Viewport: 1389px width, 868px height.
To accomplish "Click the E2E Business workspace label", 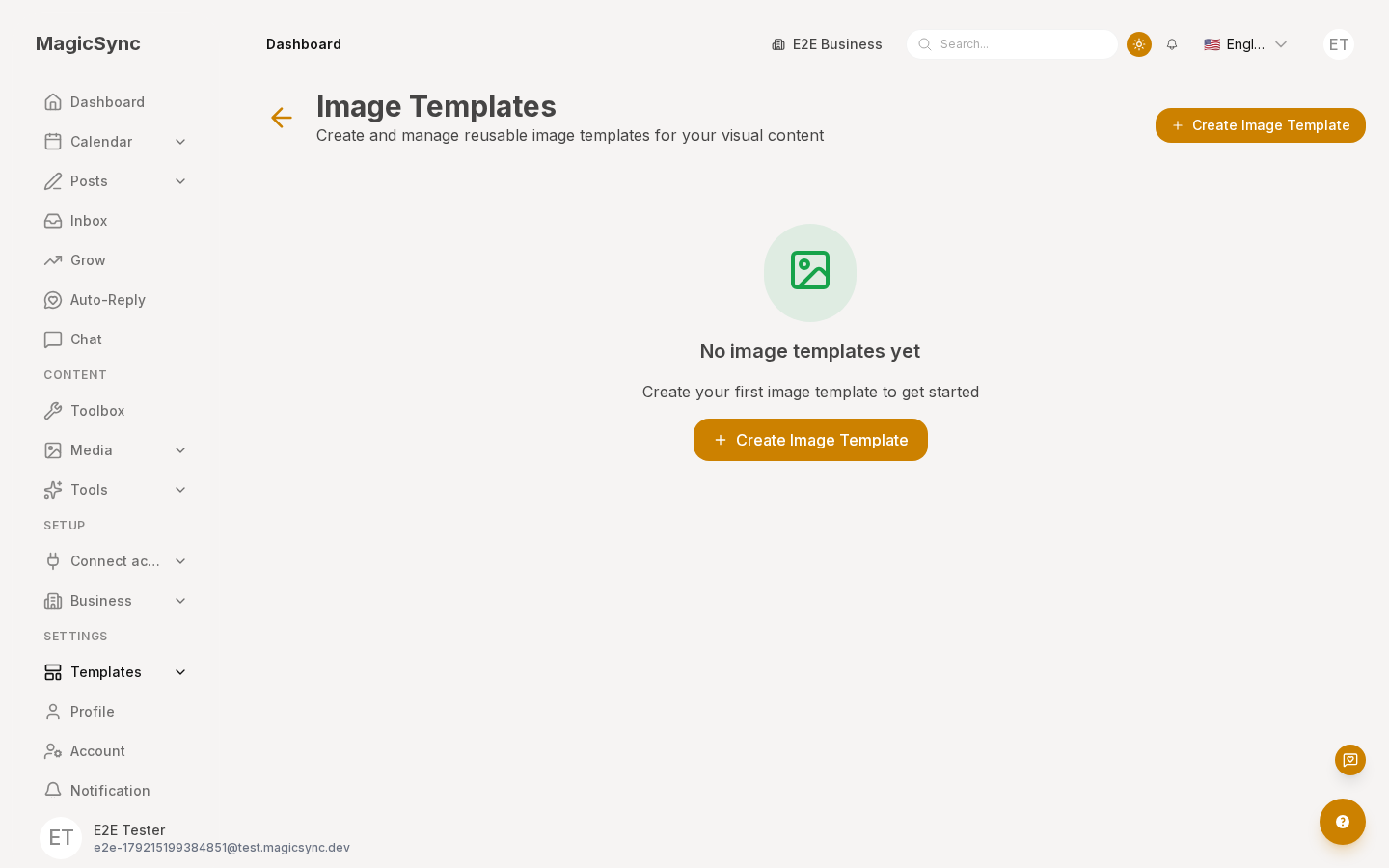I will pyautogui.click(x=837, y=44).
